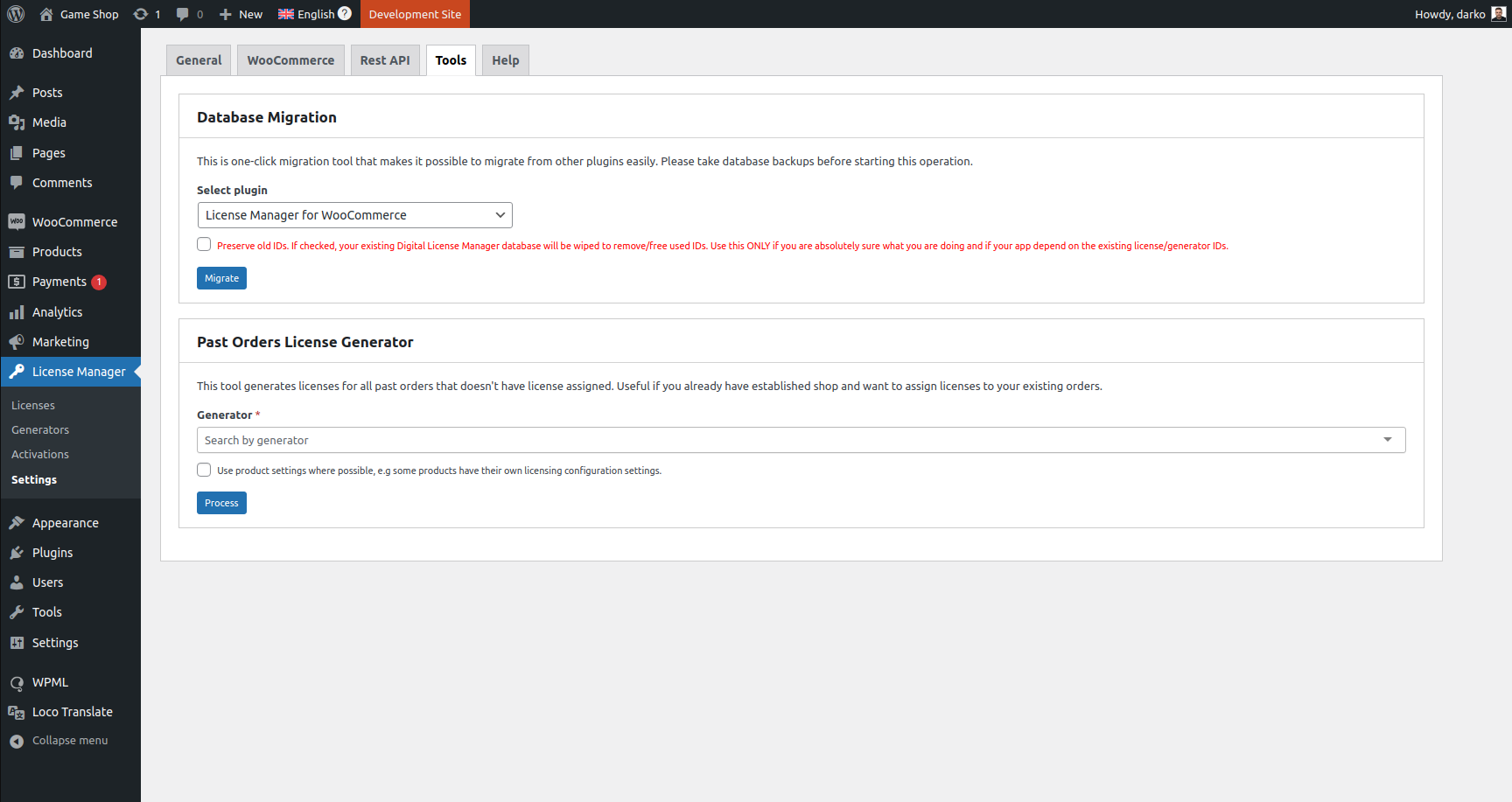The image size is (1512, 802).
Task: Open the Help tab
Action: [506, 60]
